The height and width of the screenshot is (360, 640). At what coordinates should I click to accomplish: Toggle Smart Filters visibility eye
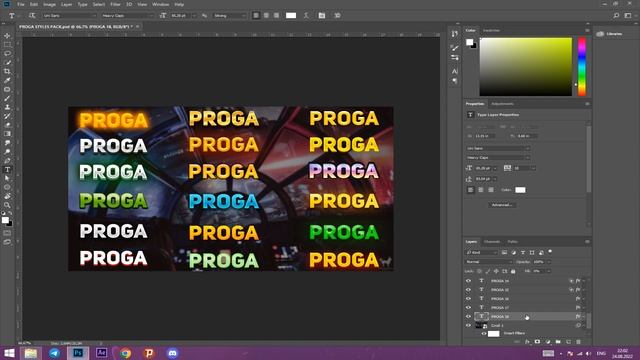484,333
